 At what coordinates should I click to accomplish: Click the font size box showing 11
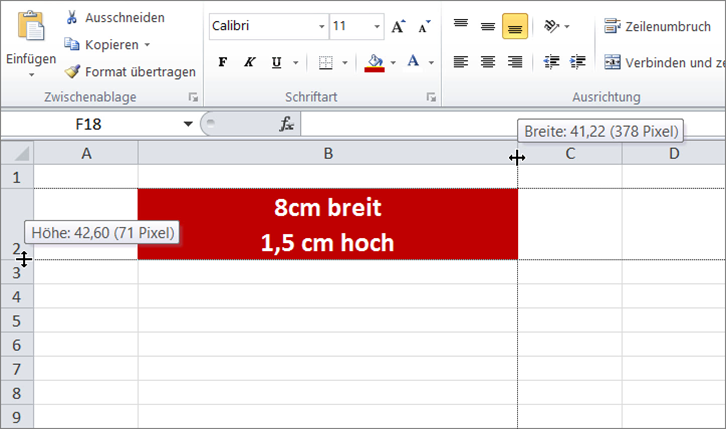tap(351, 26)
